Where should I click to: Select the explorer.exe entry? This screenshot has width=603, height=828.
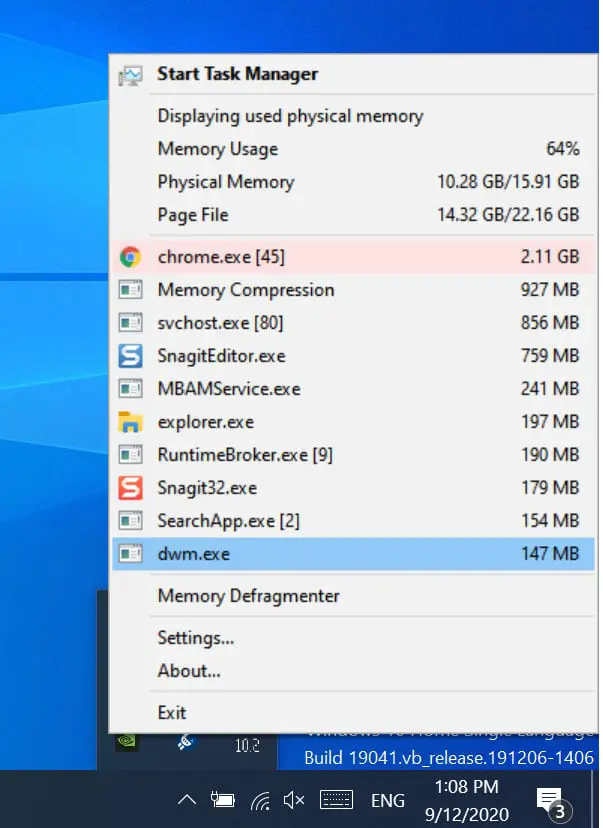(x=353, y=422)
